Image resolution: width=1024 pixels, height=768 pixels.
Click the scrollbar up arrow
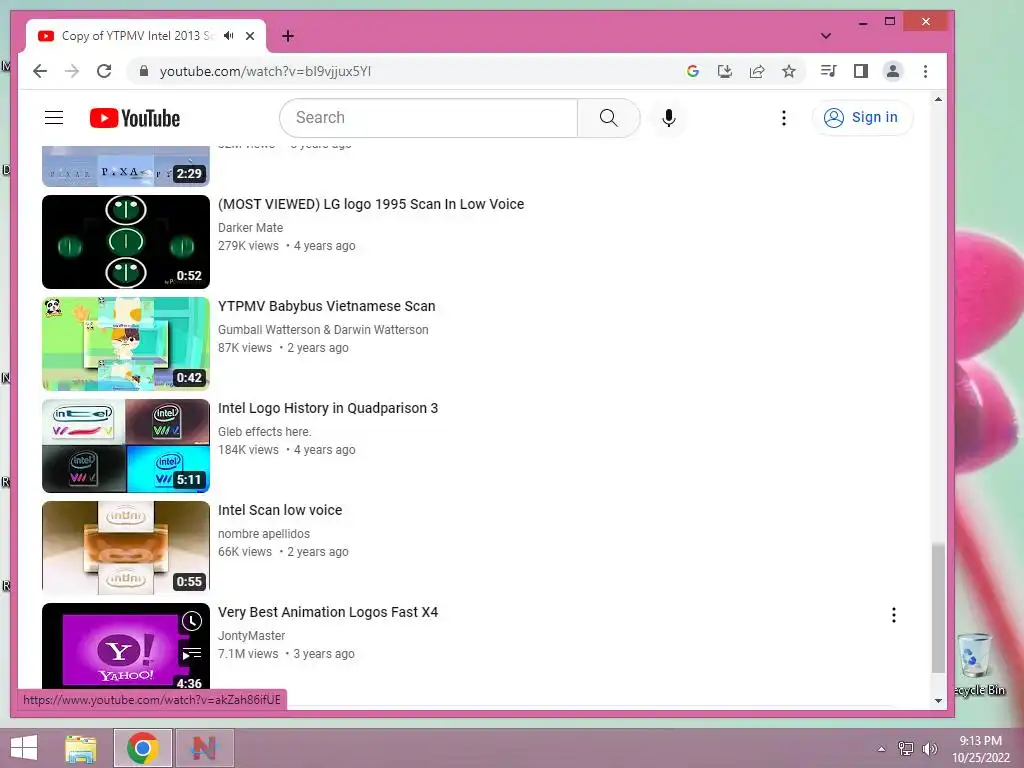(938, 100)
